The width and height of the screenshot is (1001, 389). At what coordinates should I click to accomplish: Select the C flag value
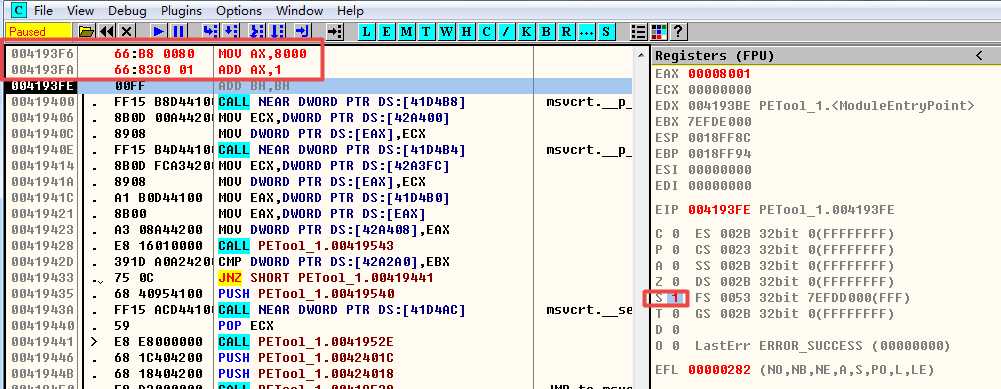[x=675, y=233]
